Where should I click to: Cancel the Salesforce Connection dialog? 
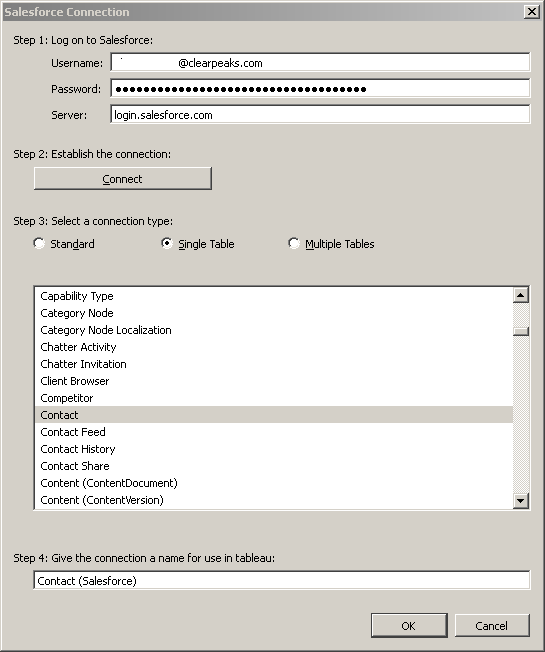[x=492, y=625]
